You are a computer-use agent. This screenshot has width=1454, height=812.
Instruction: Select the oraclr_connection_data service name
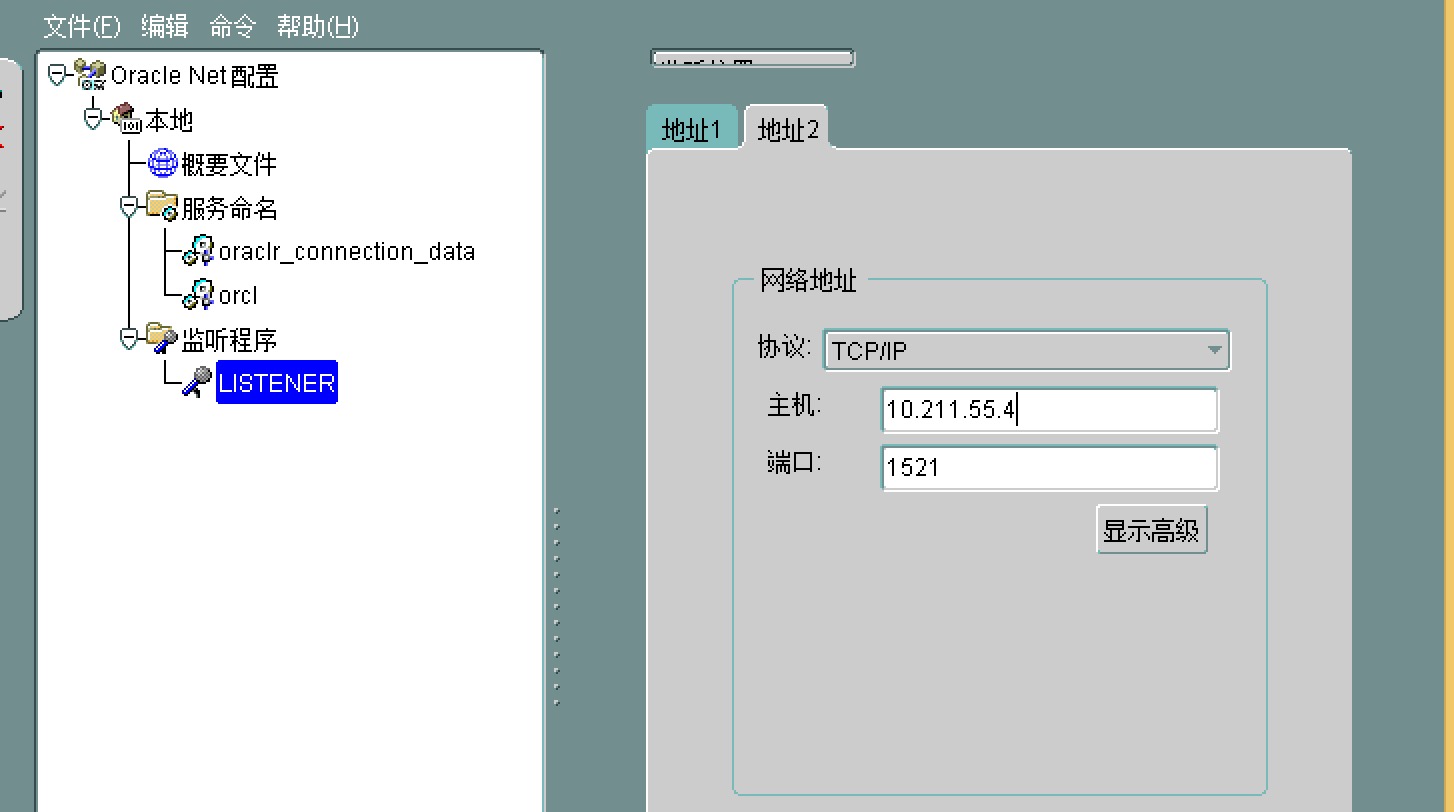point(347,251)
